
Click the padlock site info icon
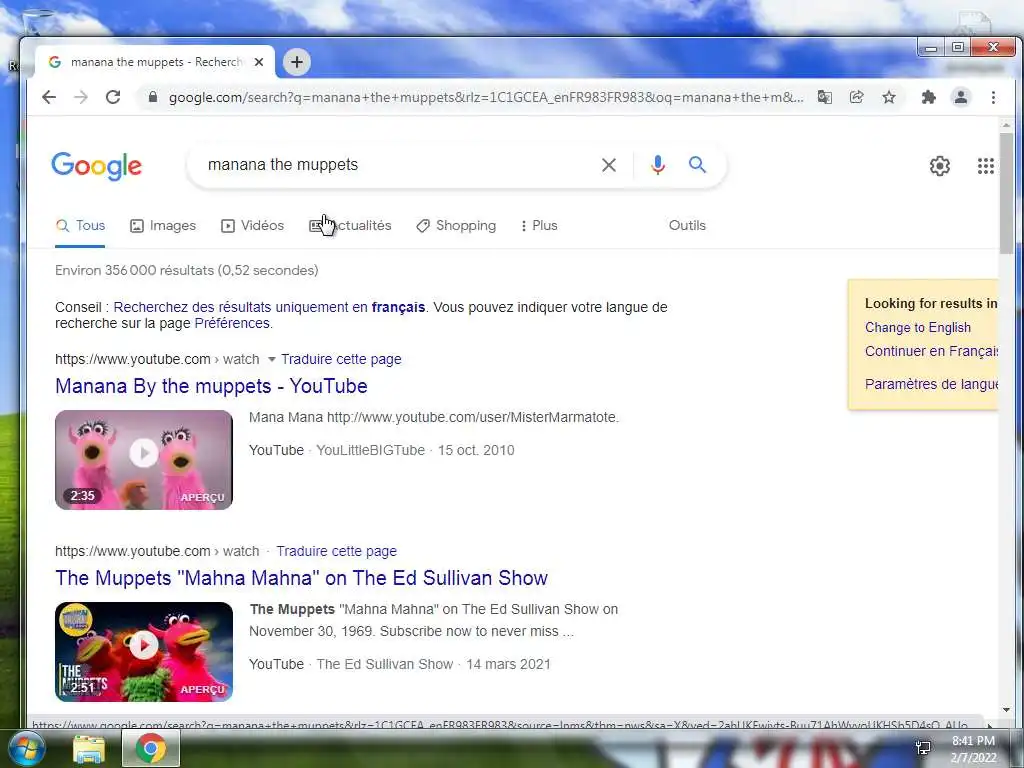[153, 97]
